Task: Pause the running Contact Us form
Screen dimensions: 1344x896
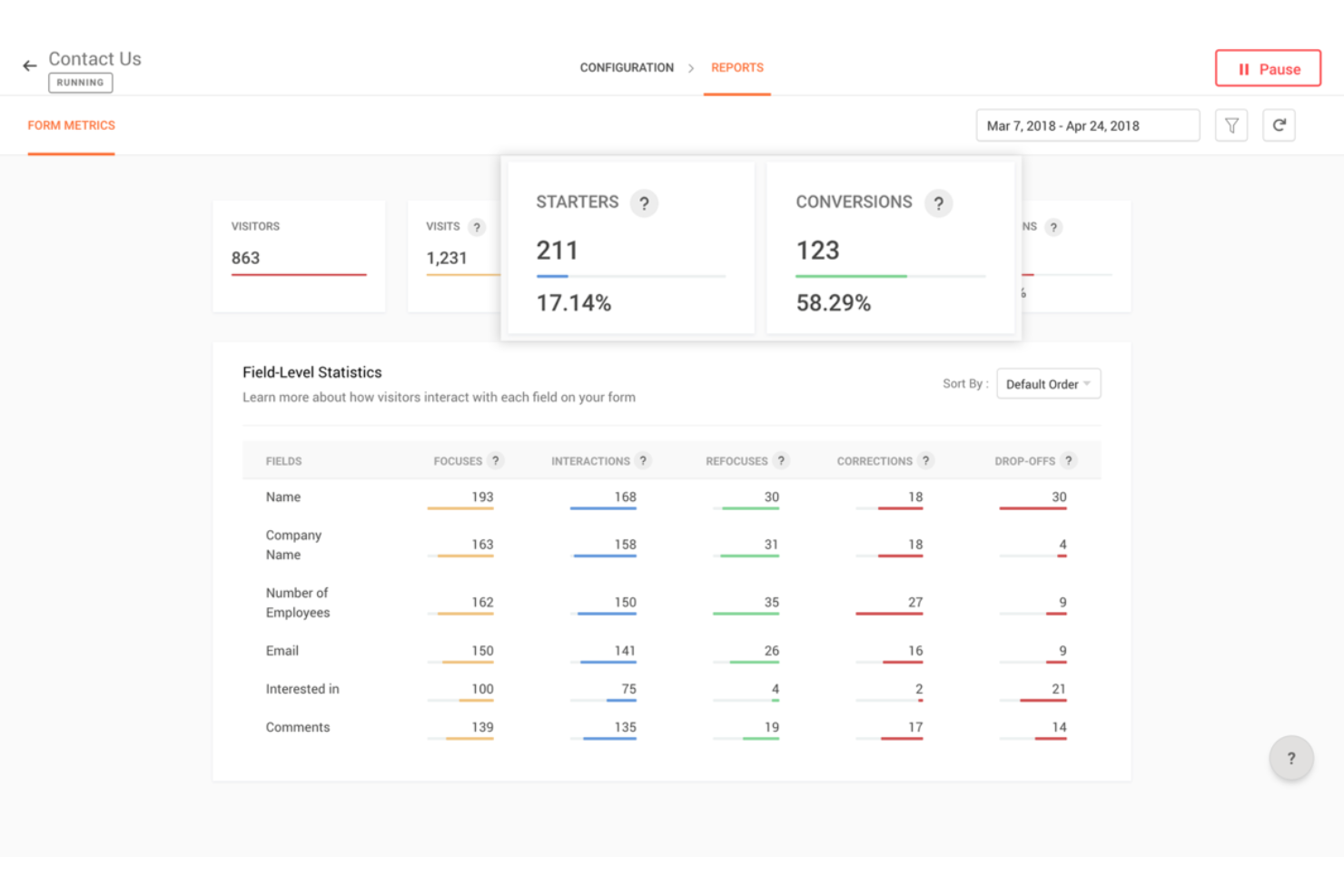Action: (x=1268, y=68)
